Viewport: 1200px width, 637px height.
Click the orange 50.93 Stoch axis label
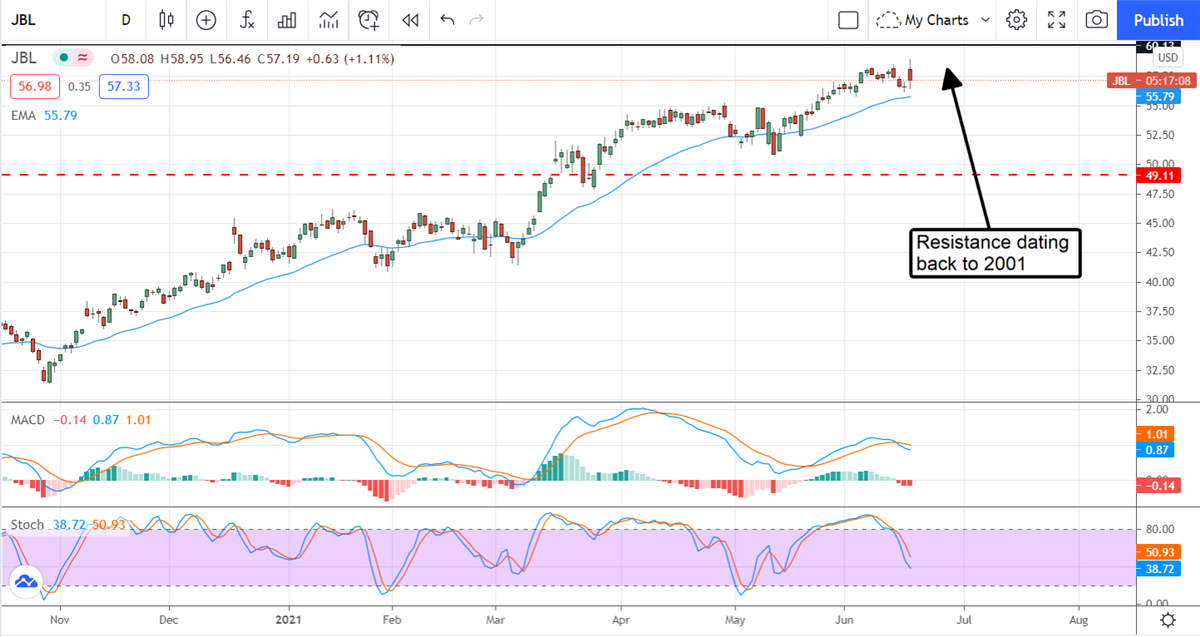point(1158,552)
